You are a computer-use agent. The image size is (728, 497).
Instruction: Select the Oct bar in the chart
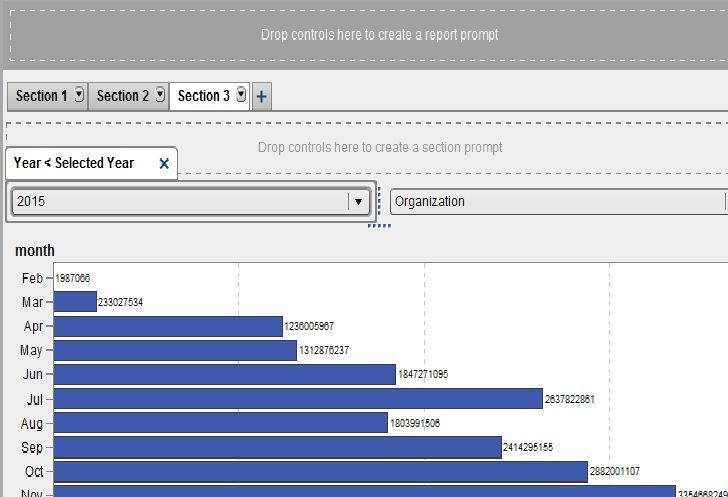point(320,471)
